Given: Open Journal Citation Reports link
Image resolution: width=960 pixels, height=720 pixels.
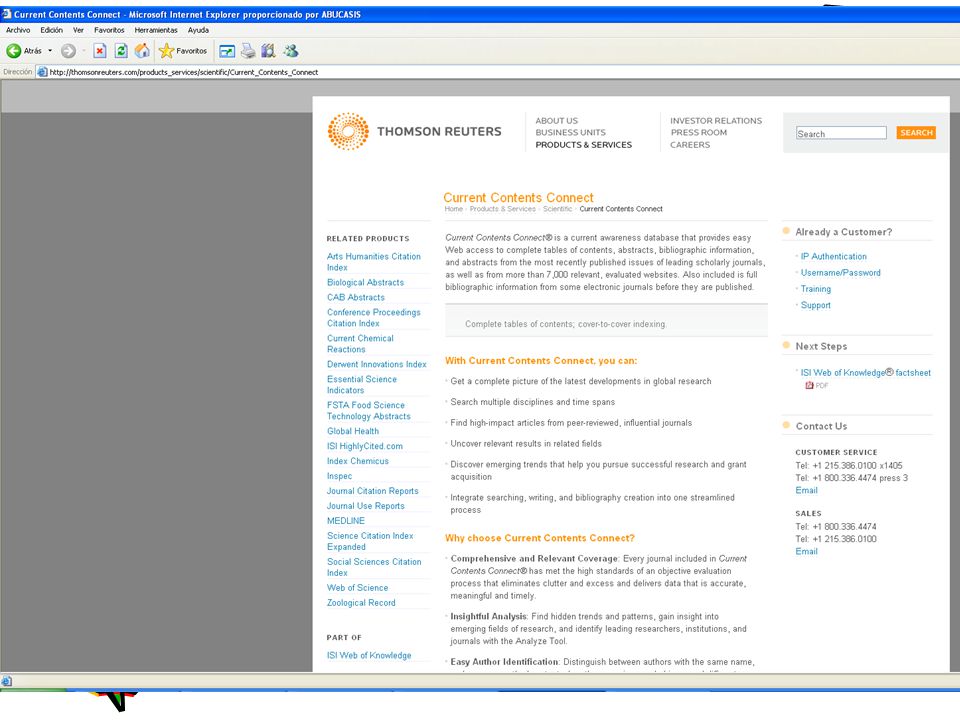Looking at the screenshot, I should coord(372,491).
